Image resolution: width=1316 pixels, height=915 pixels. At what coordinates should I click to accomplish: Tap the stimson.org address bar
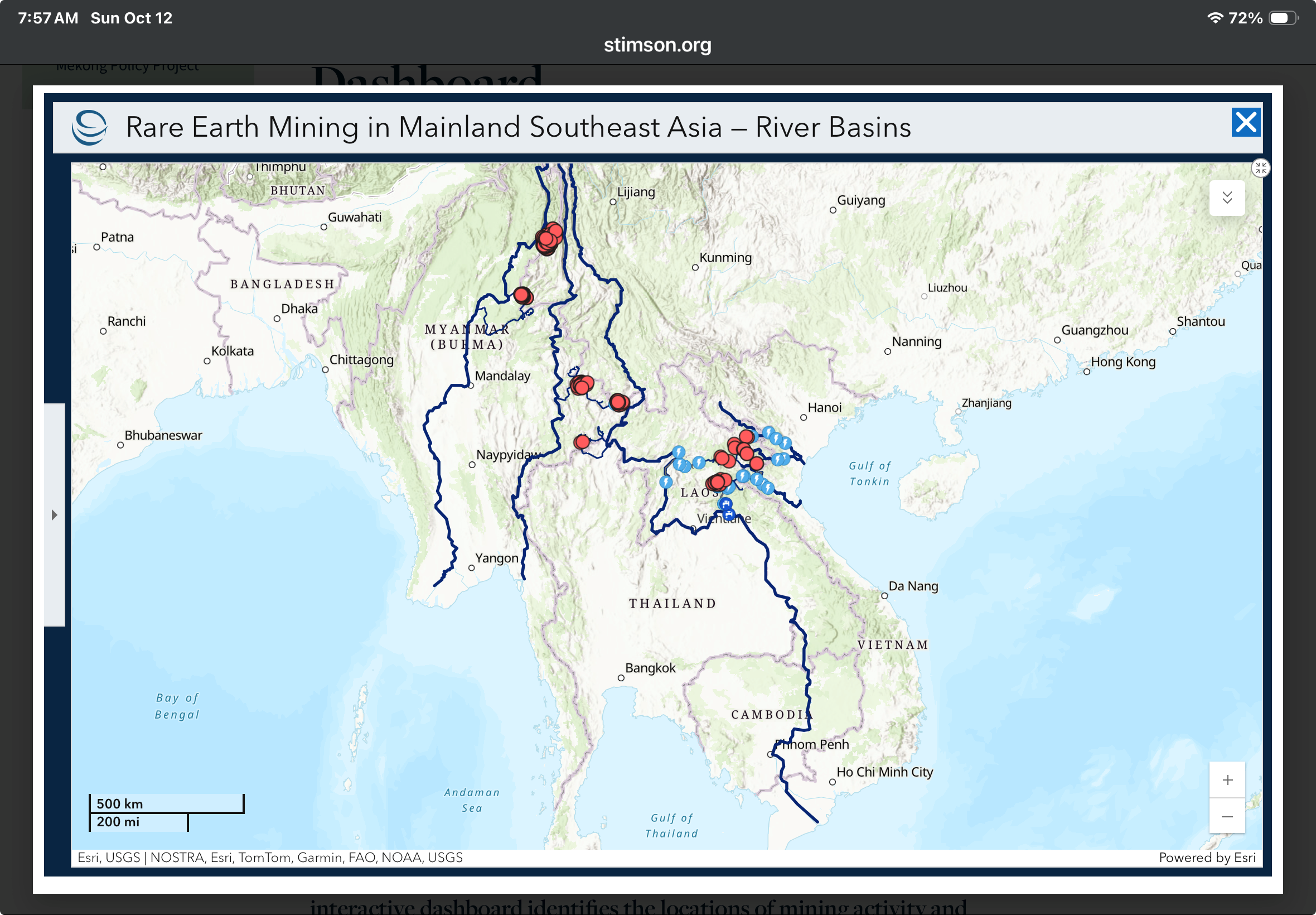[657, 45]
